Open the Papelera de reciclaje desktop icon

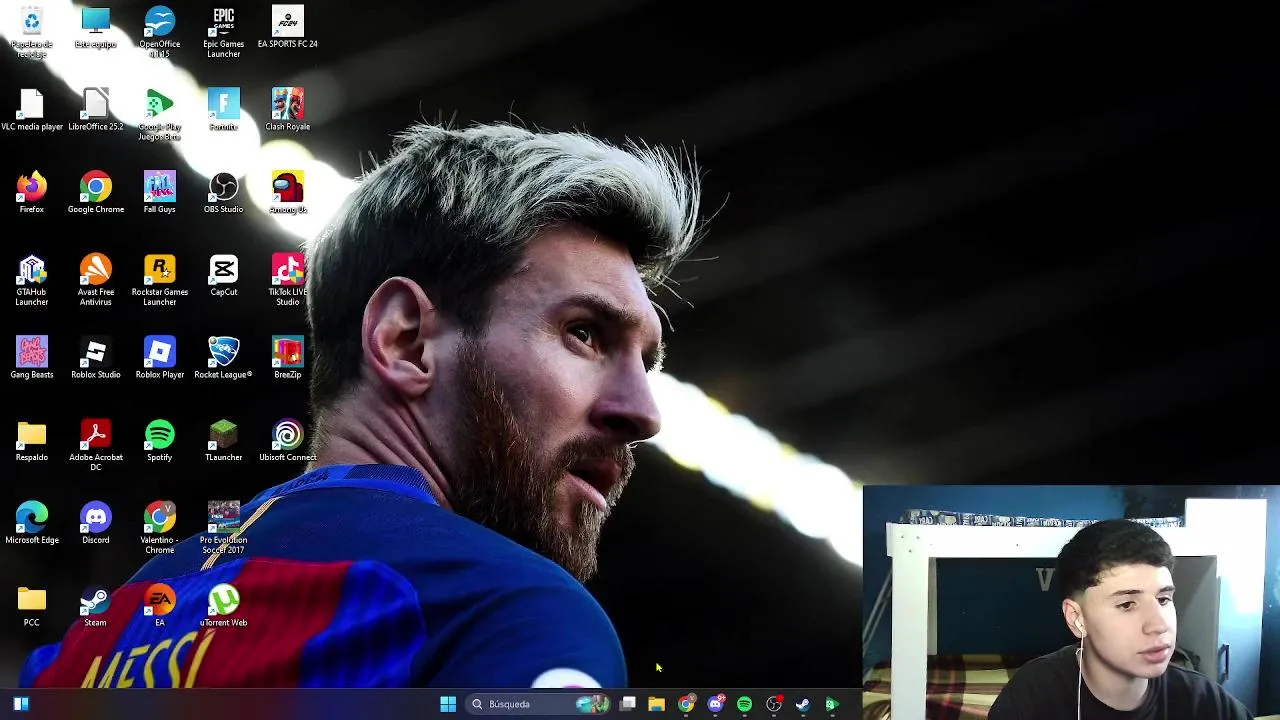click(x=32, y=32)
